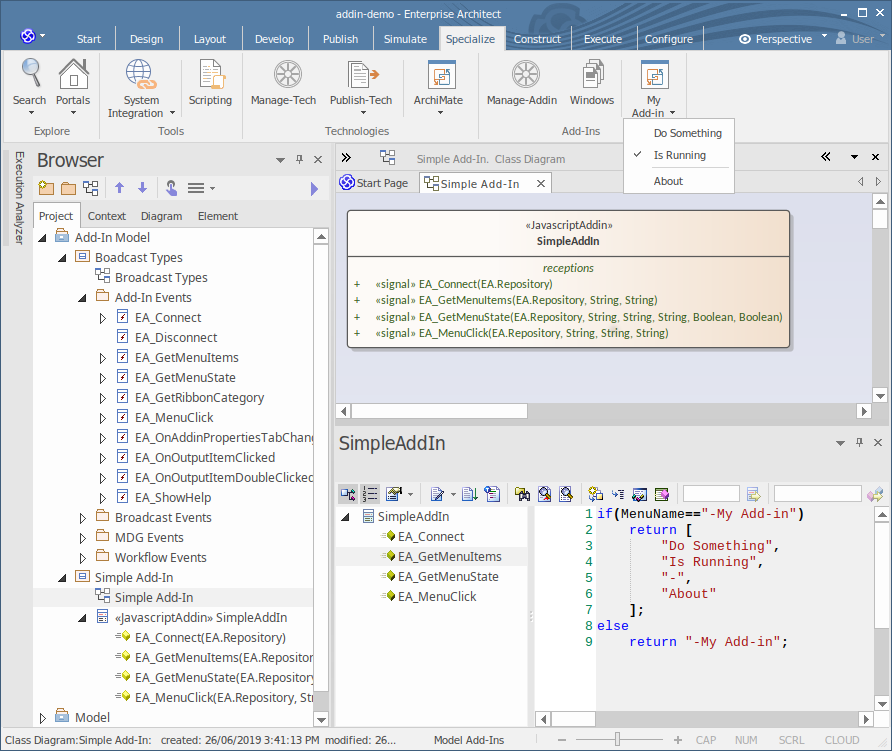The image size is (892, 751).
Task: Toggle the Is Running menu option
Action: (679, 155)
